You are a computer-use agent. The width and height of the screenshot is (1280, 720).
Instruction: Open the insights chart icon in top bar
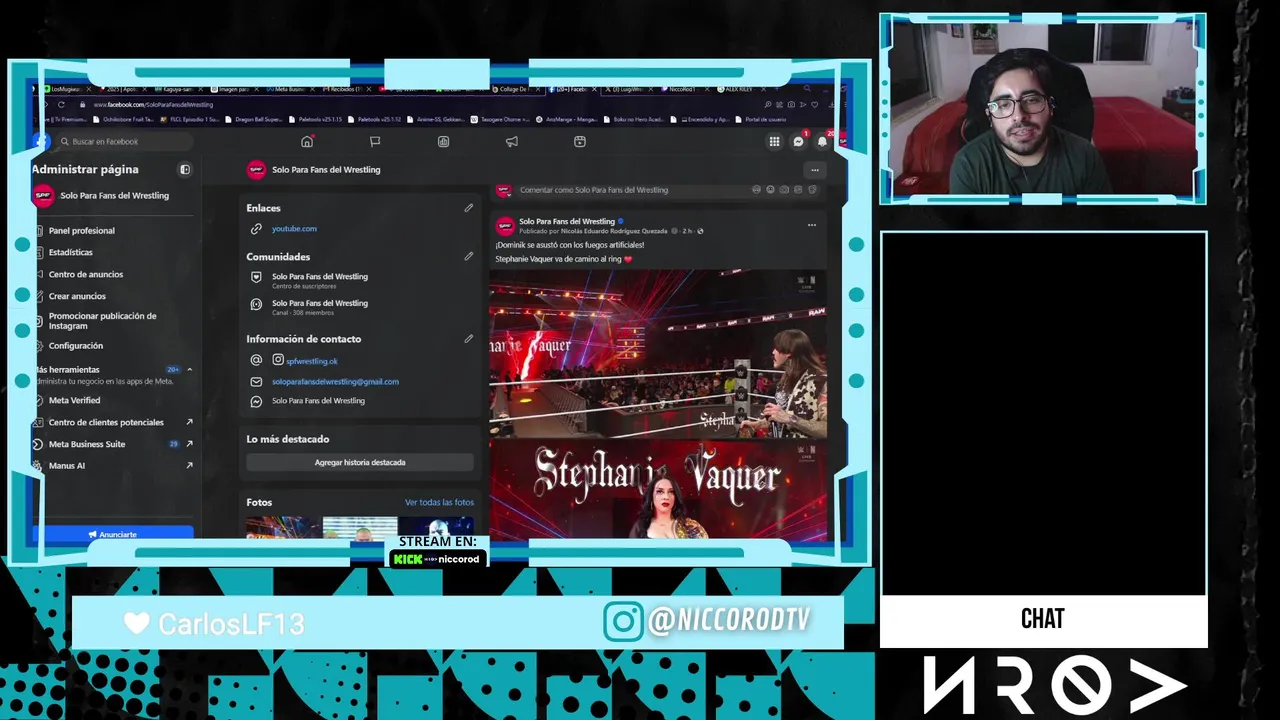pyautogui.click(x=443, y=142)
